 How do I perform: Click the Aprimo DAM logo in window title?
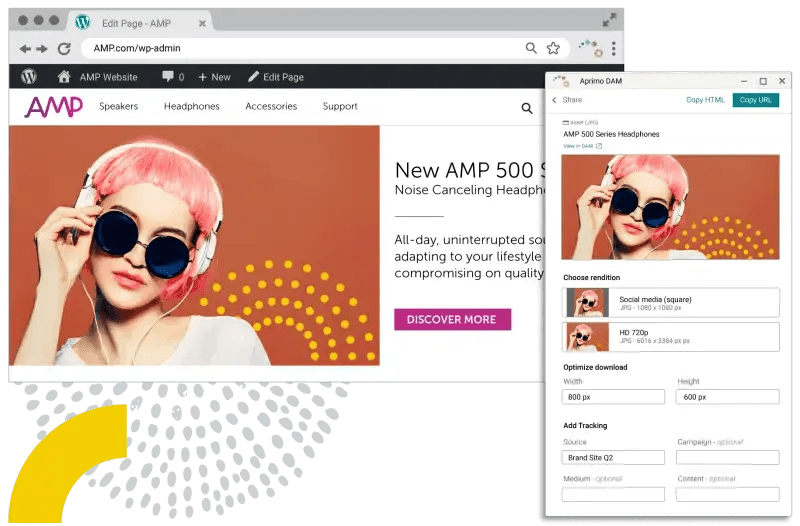point(561,81)
